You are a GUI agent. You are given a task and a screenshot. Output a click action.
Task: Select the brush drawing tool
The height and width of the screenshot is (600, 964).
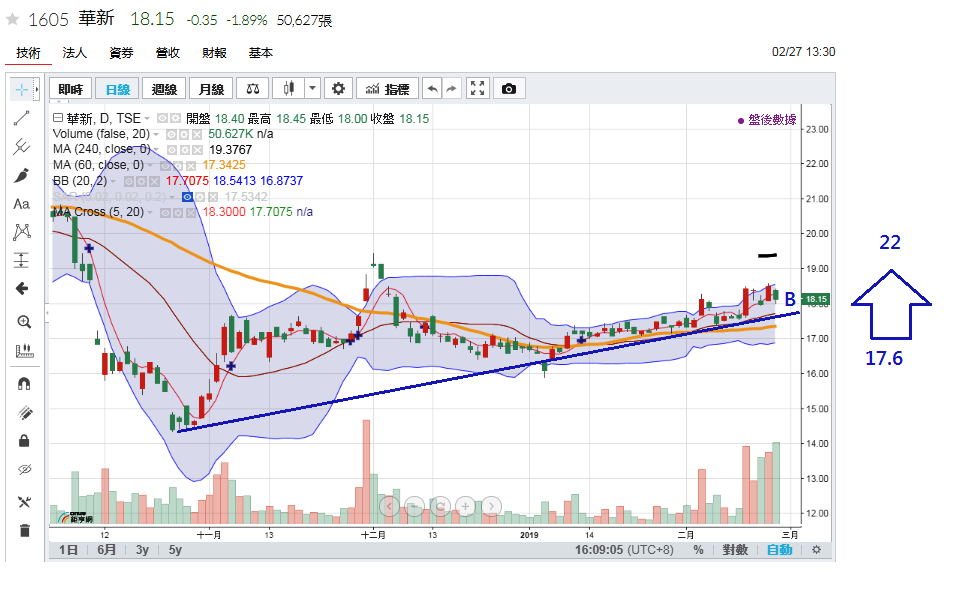point(22,175)
